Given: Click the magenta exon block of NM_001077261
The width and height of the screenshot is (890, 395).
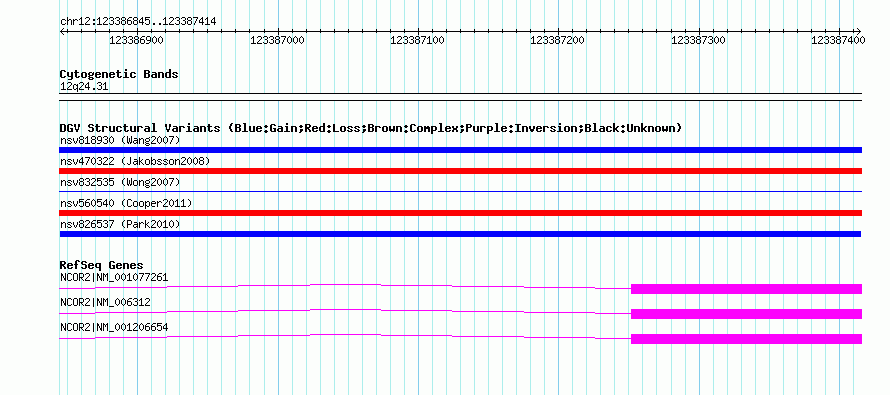Looking at the screenshot, I should [x=746, y=289].
